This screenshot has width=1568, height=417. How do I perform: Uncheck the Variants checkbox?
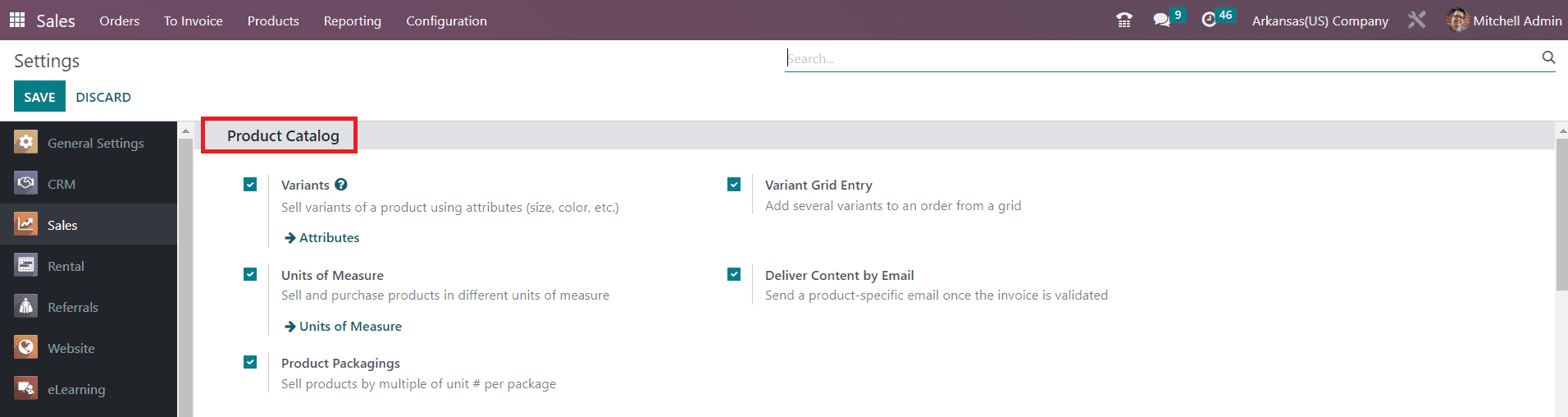[250, 185]
